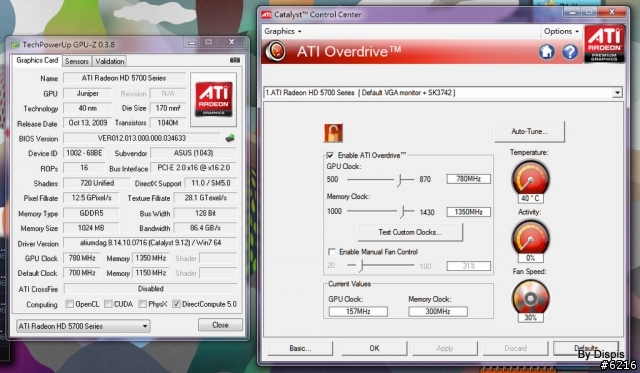
Task: Click the current Memory Clock 300MHz field
Action: (438, 311)
